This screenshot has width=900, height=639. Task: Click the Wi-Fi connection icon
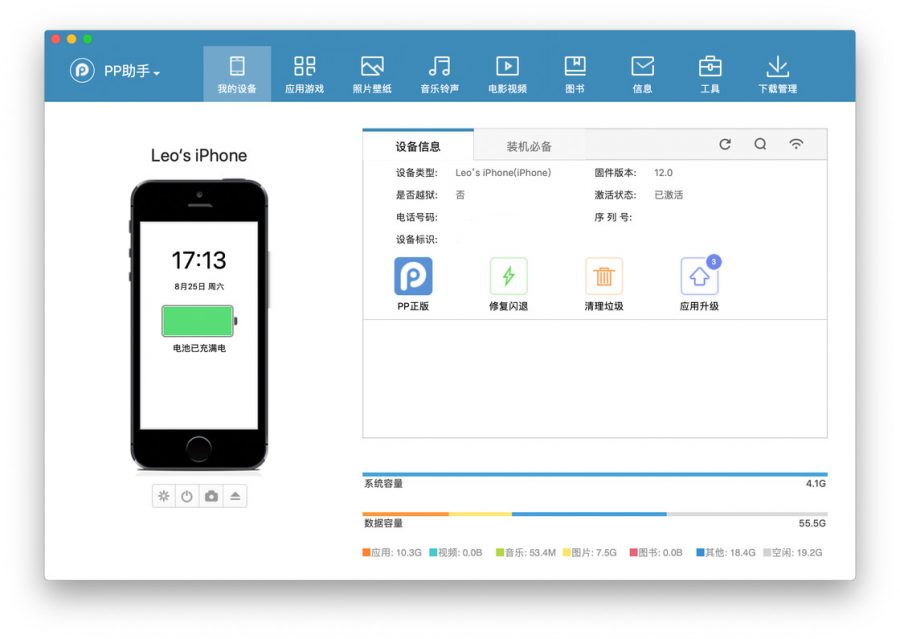[x=796, y=144]
